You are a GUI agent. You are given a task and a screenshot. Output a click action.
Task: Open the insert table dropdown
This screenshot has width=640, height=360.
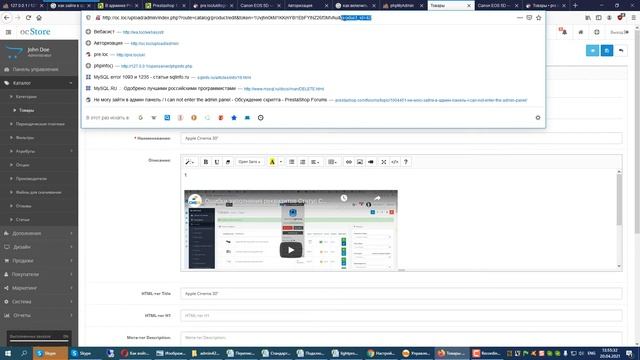click(332, 162)
